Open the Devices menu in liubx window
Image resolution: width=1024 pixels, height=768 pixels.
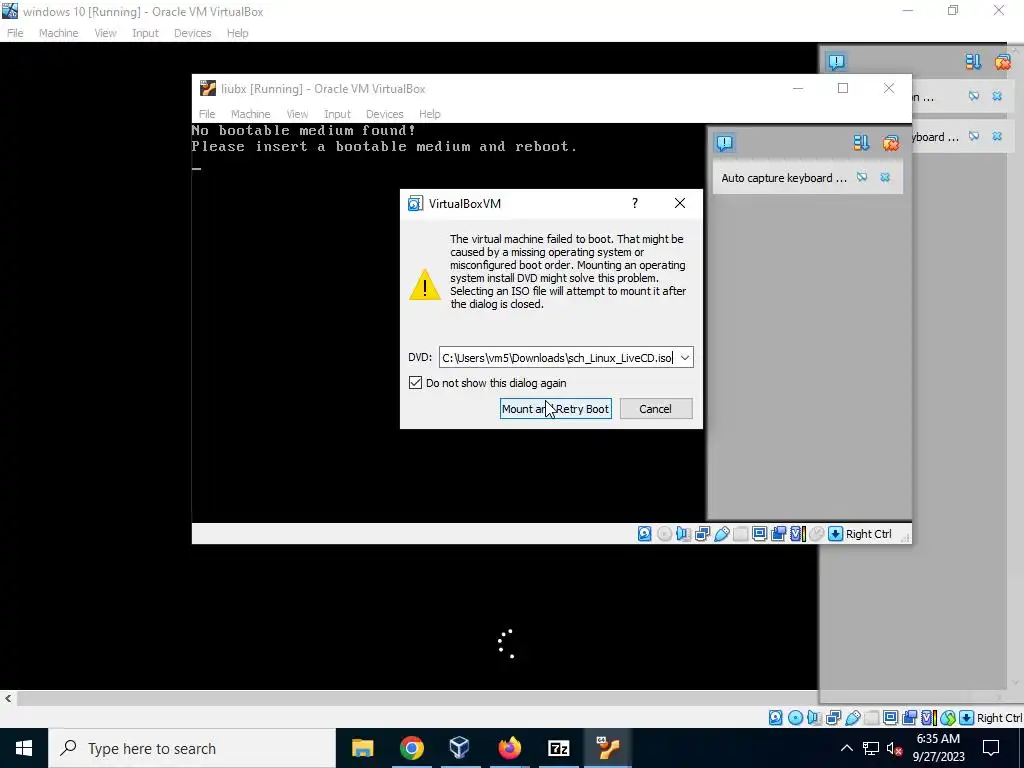point(384,114)
